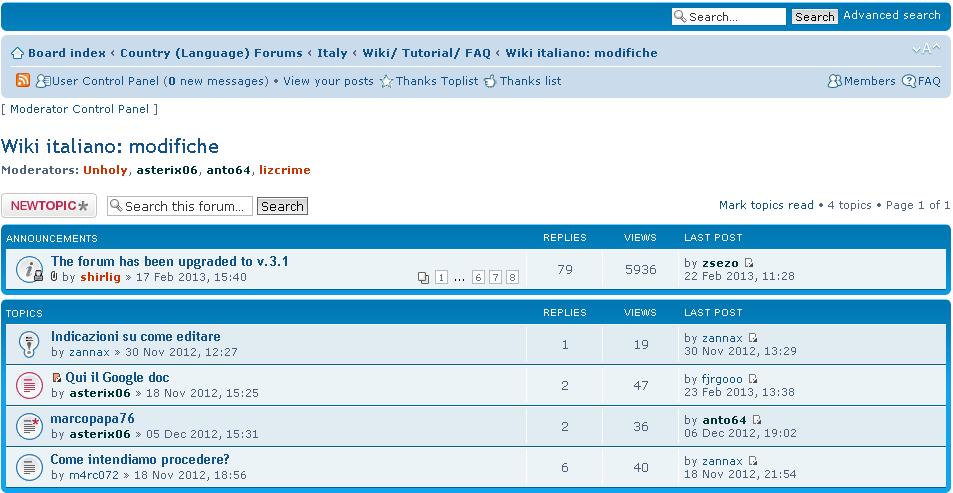Click the latest post icon next to fjrgooo
Image resolution: width=953 pixels, height=493 pixels.
click(x=753, y=379)
